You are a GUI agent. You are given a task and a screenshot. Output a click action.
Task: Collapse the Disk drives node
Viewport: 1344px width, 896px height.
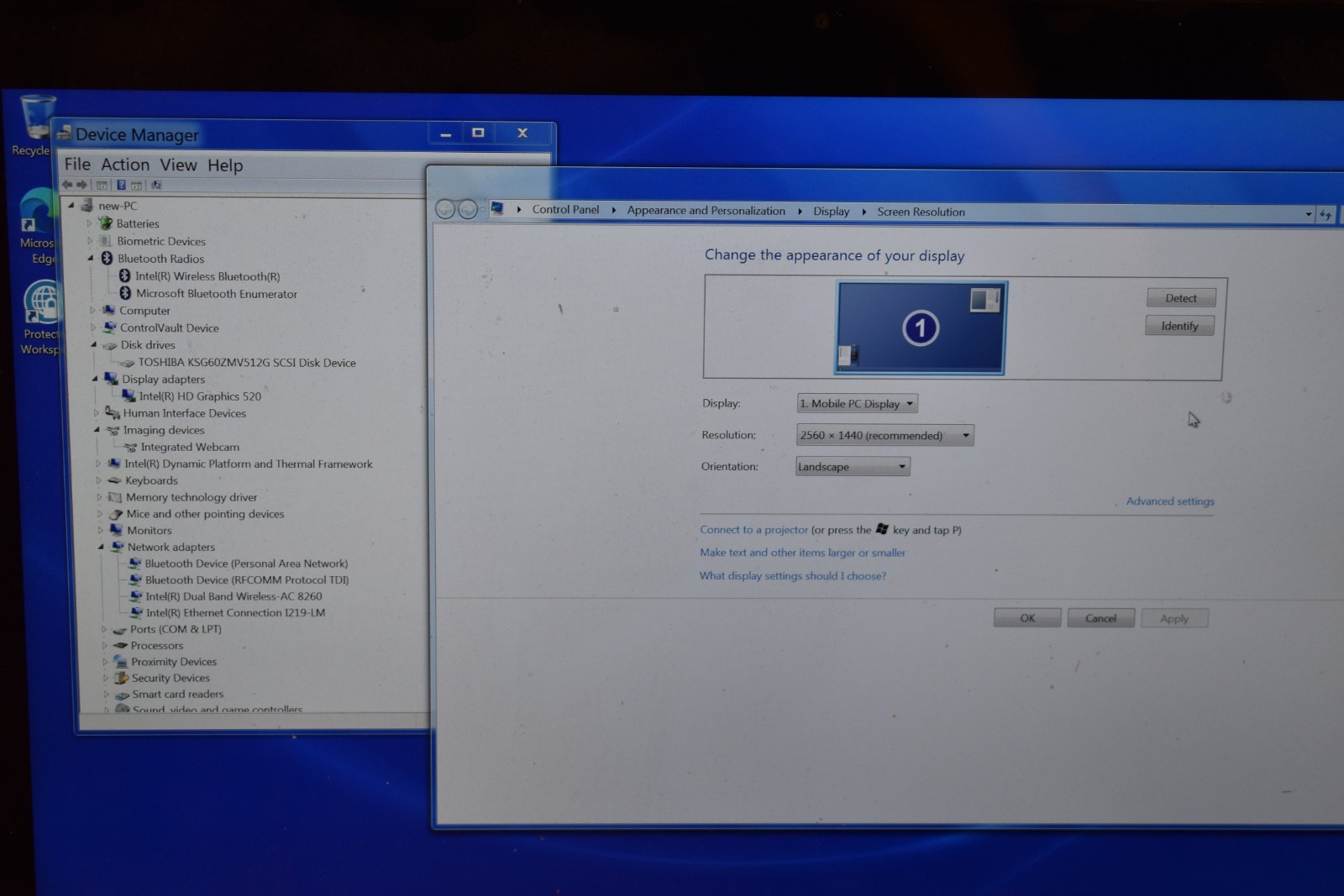point(93,344)
